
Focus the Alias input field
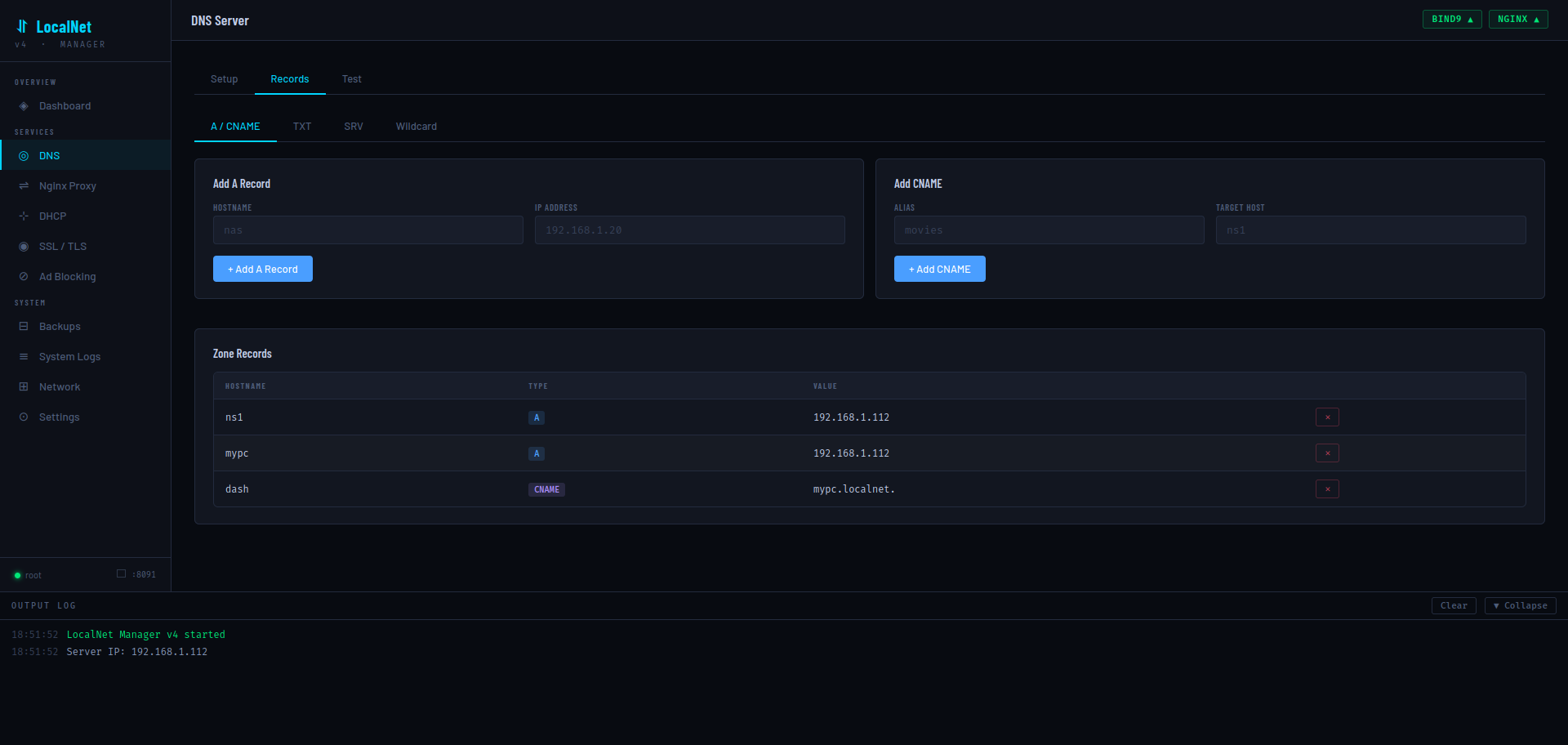(x=1049, y=230)
